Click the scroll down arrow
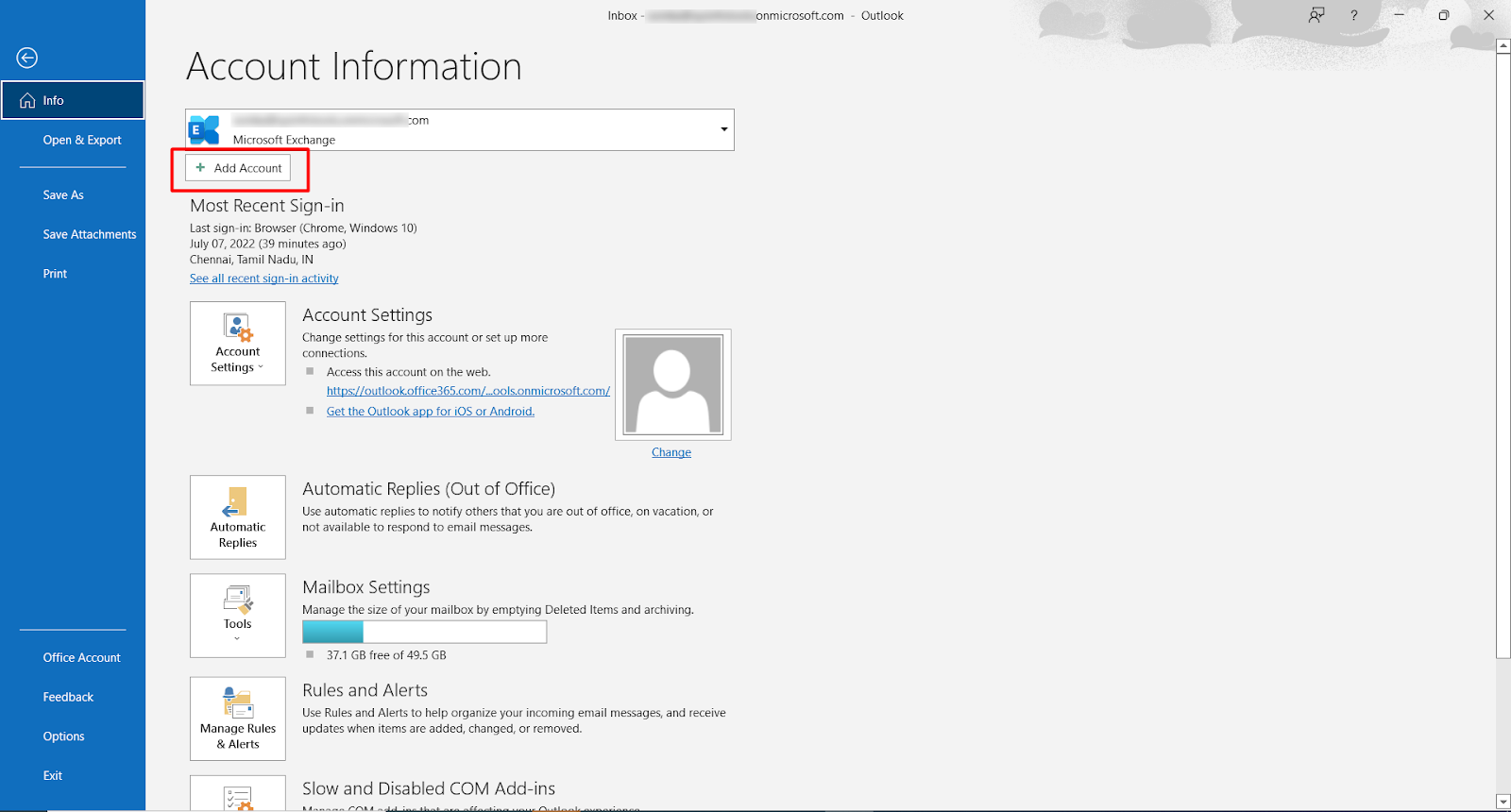This screenshot has width=1511, height=812. [x=1503, y=803]
